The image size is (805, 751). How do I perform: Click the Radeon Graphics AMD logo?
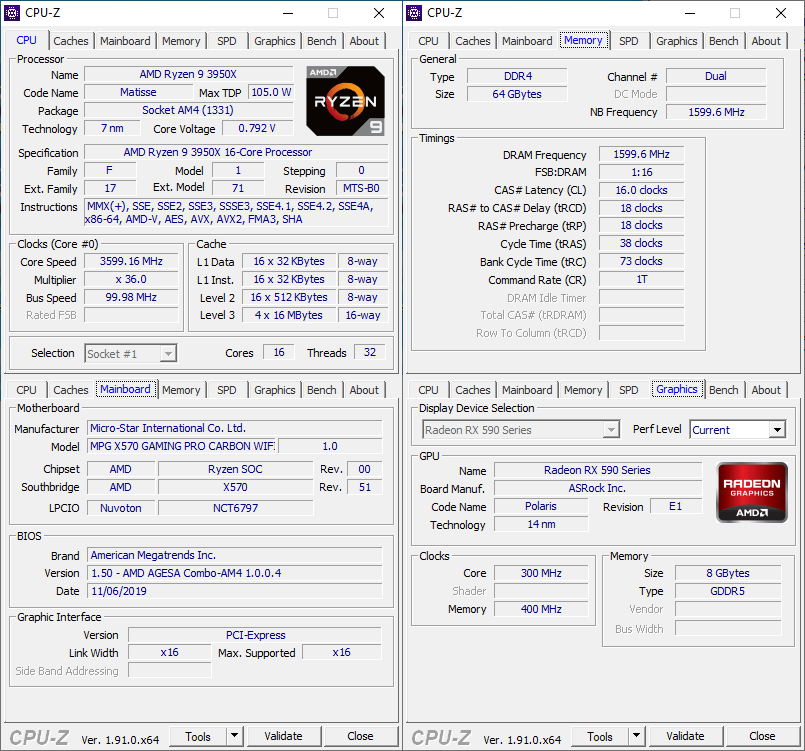point(752,491)
